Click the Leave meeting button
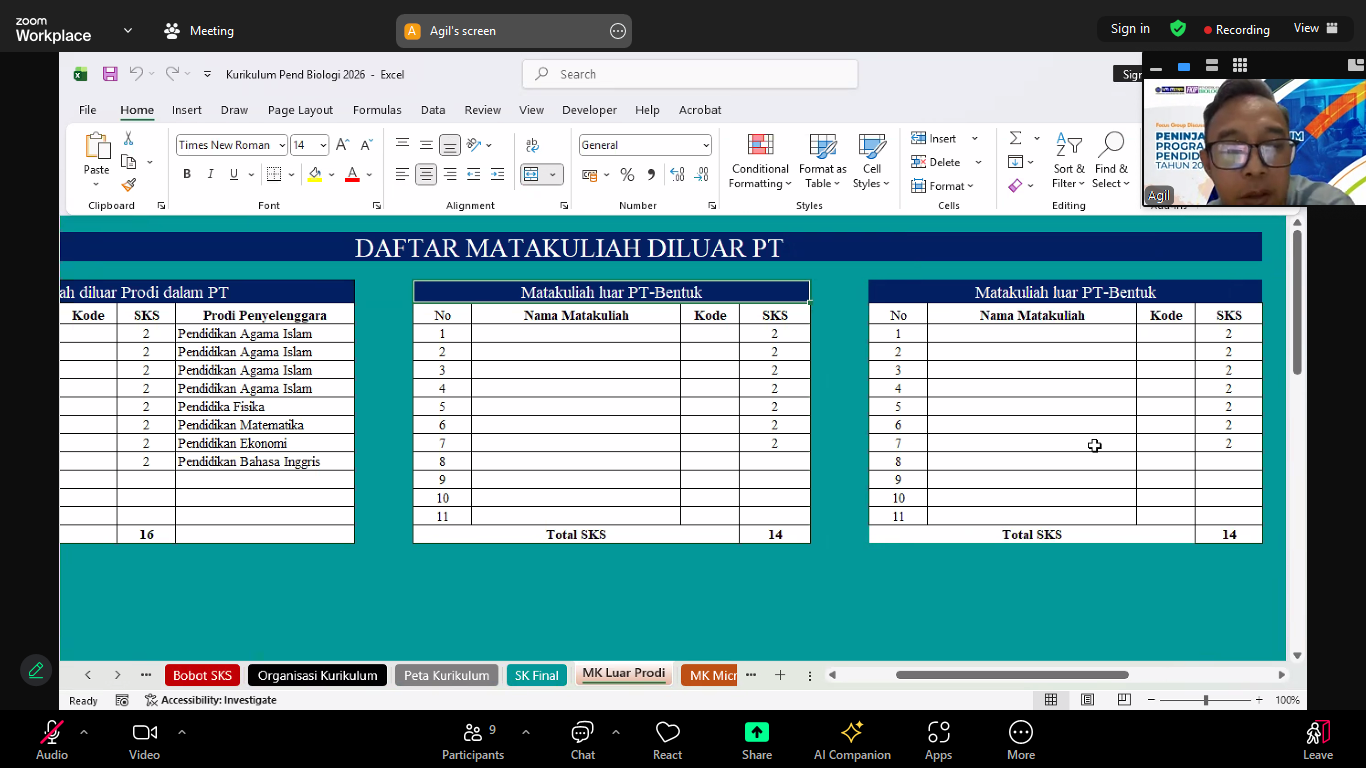 [x=1317, y=740]
